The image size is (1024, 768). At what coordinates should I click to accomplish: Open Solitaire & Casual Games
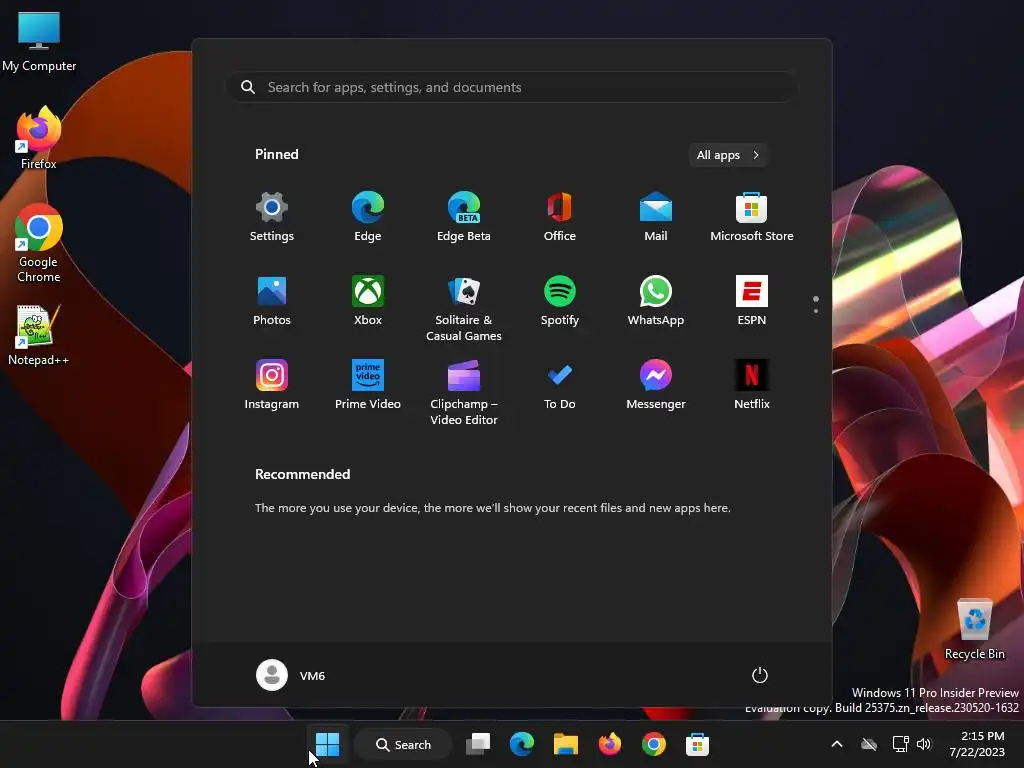click(464, 308)
